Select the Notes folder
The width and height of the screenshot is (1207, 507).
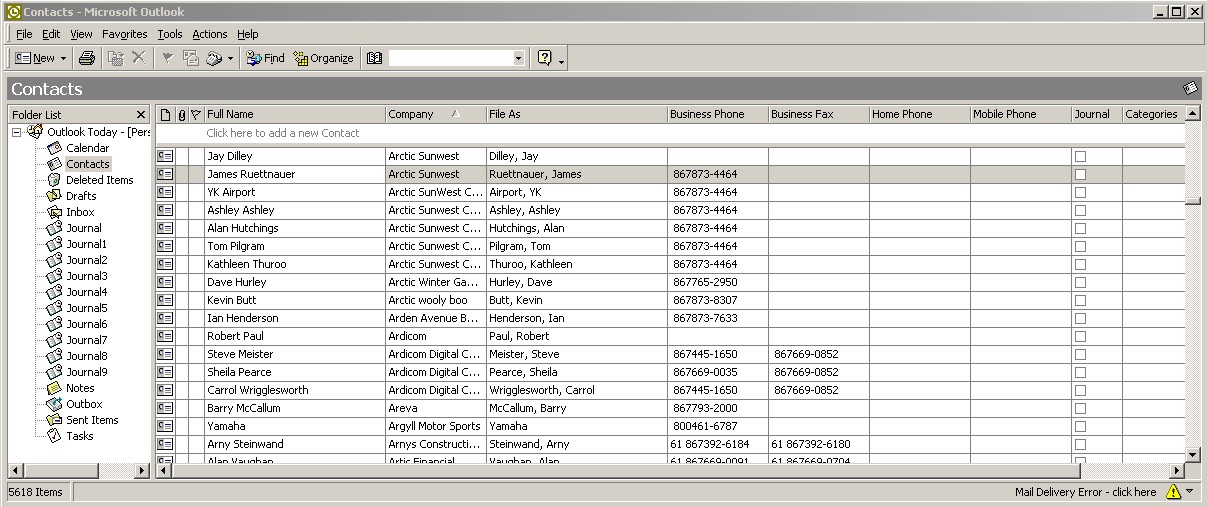pos(80,388)
